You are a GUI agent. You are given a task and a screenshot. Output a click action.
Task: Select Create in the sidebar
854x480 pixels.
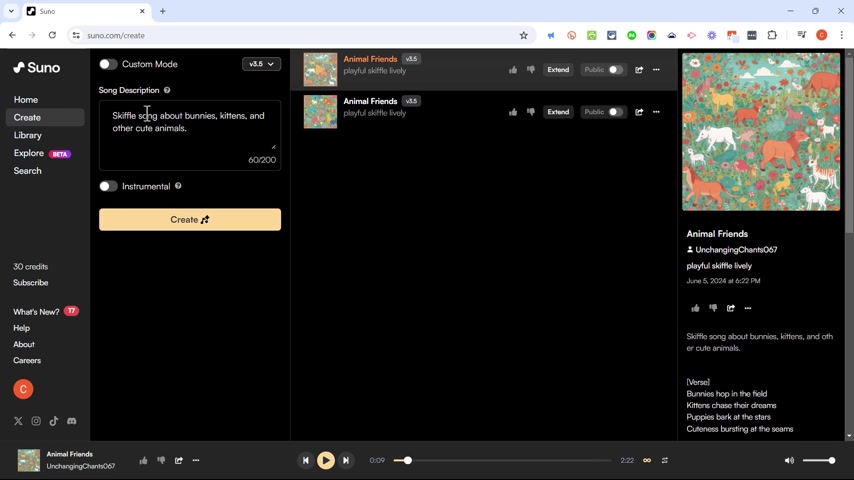click(45, 118)
